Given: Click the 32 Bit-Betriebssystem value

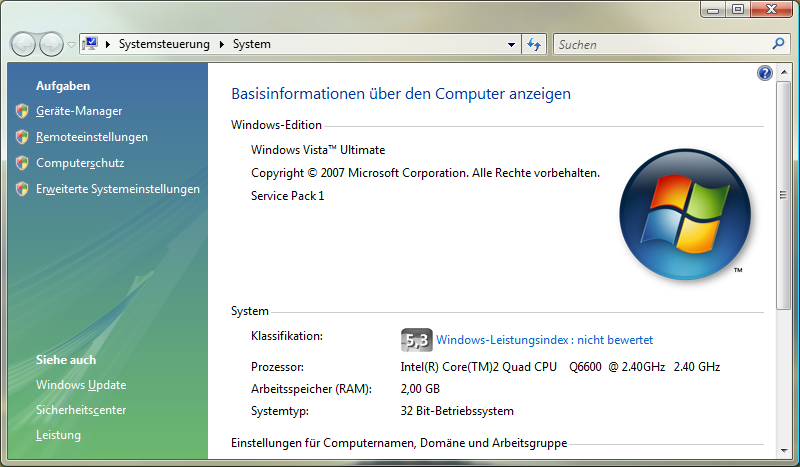Looking at the screenshot, I should pos(457,411).
